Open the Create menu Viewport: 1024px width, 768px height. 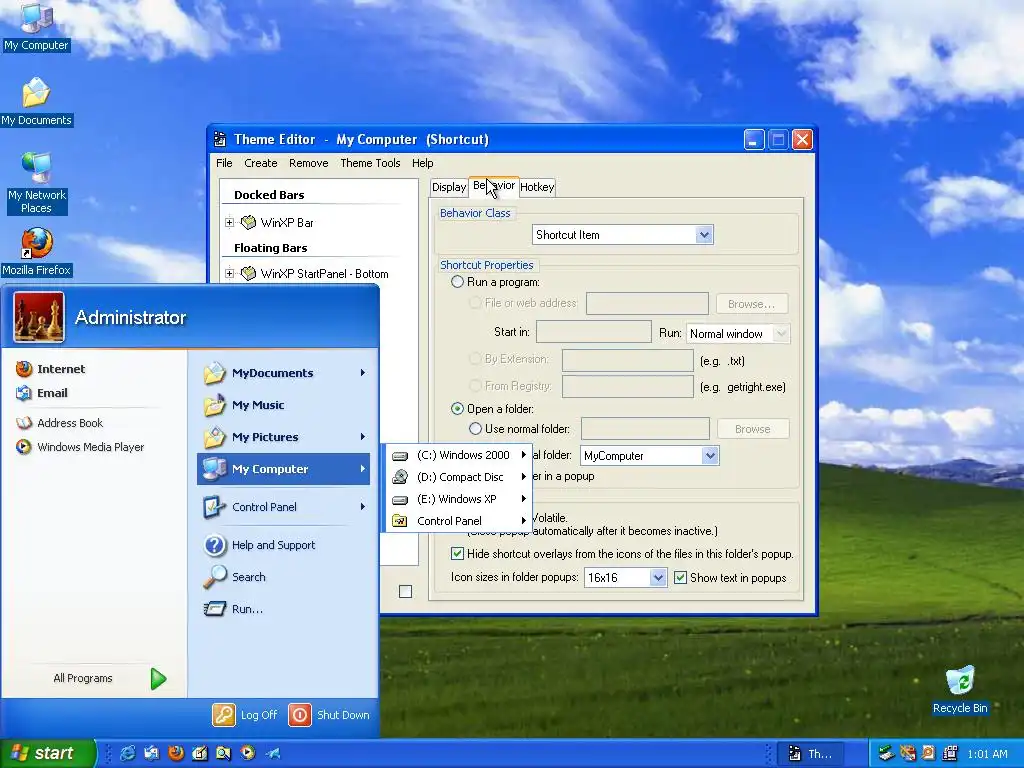[x=261, y=163]
